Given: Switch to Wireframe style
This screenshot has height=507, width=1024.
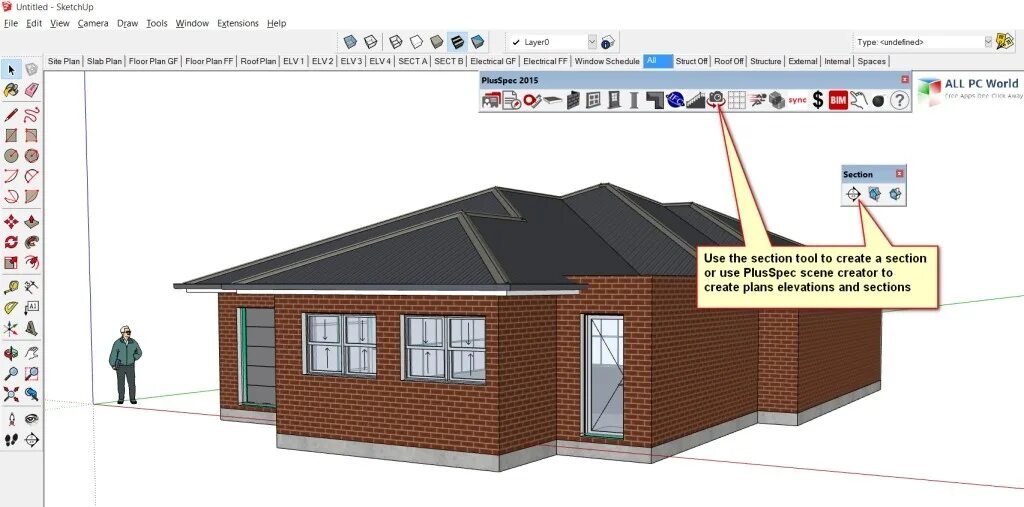Looking at the screenshot, I should [396, 42].
